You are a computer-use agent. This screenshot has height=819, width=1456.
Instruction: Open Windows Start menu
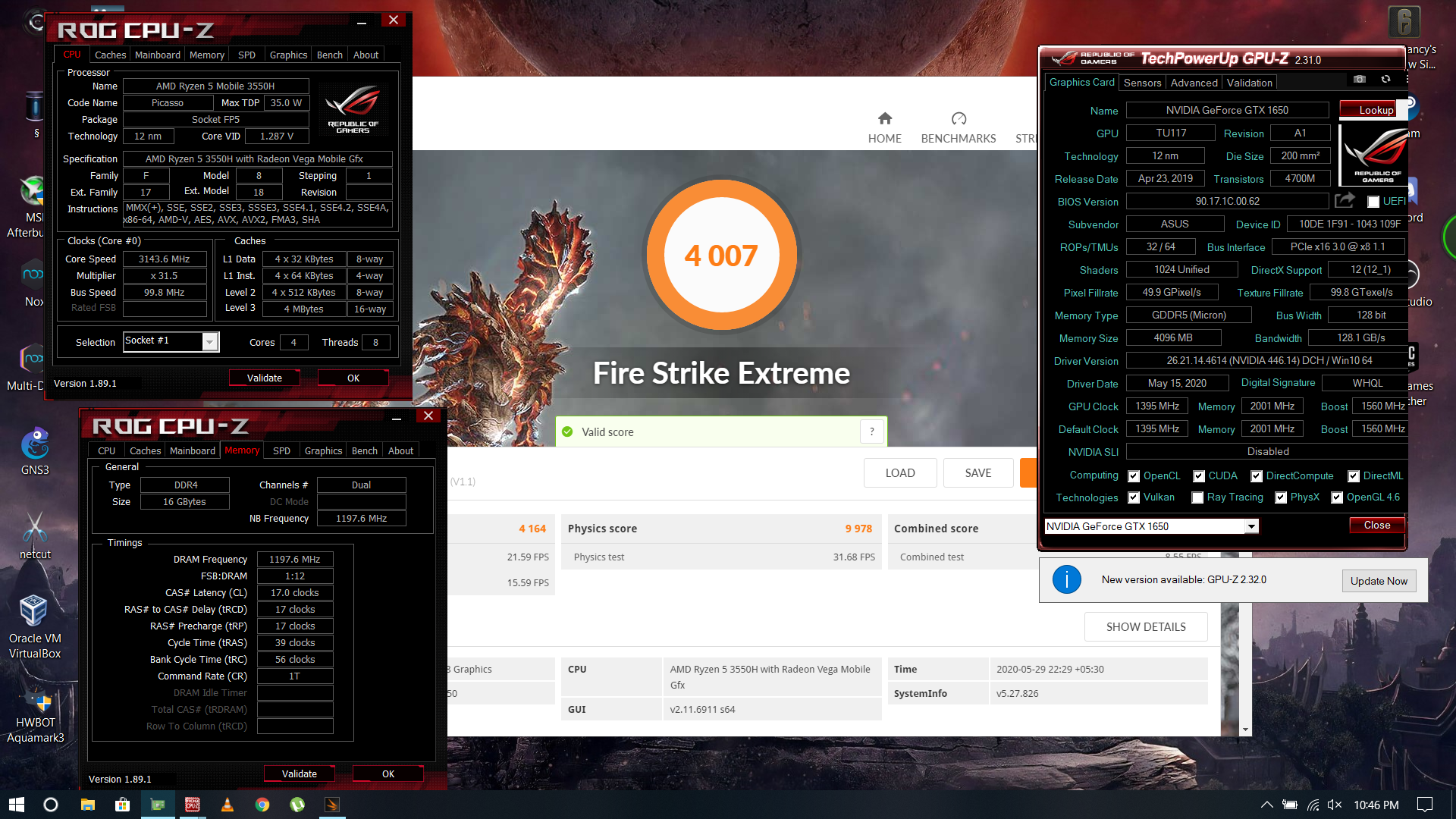click(17, 805)
